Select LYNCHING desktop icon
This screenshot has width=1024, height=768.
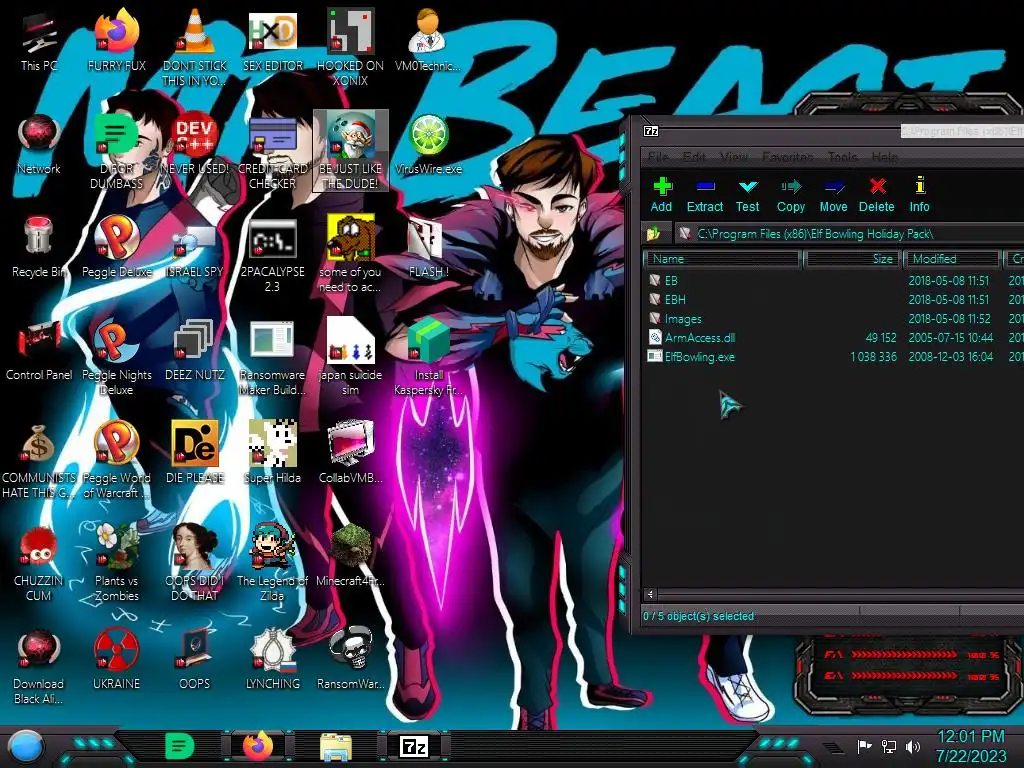coord(273,658)
